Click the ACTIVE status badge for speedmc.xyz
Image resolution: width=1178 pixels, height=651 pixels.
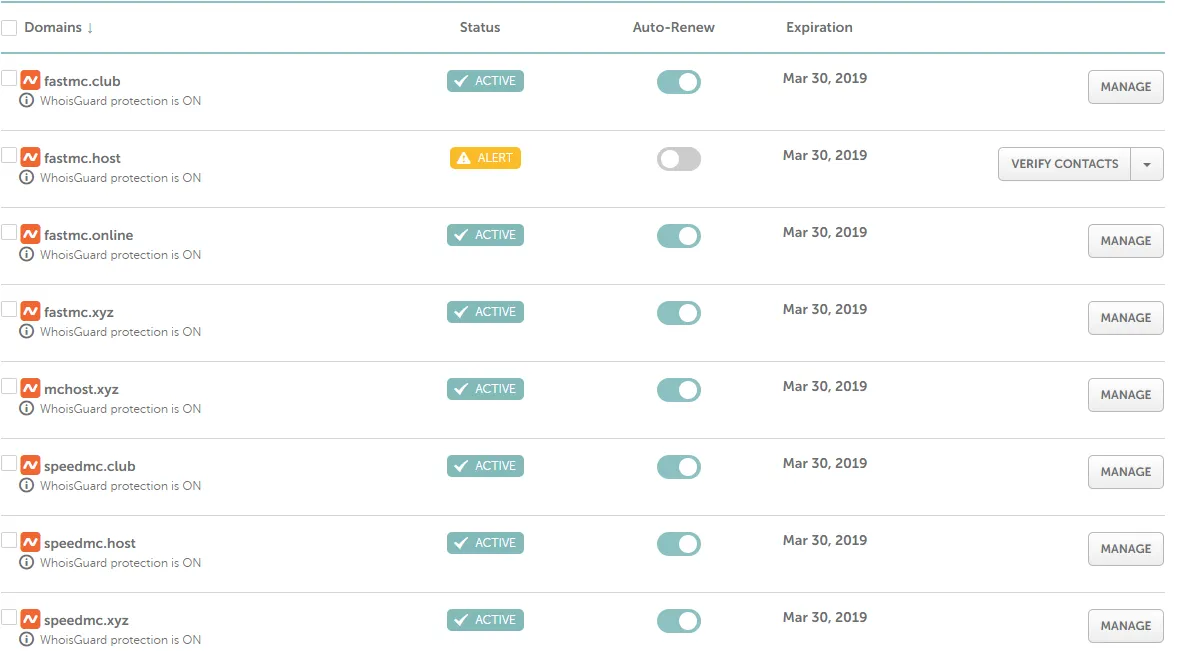[485, 619]
